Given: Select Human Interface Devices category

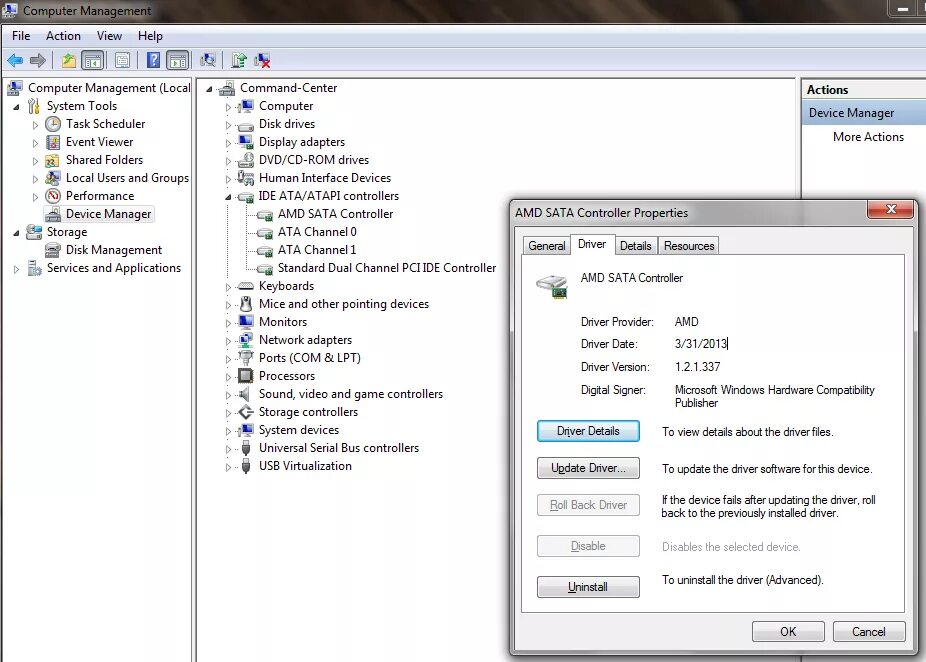Looking at the screenshot, I should pyautogui.click(x=325, y=178).
